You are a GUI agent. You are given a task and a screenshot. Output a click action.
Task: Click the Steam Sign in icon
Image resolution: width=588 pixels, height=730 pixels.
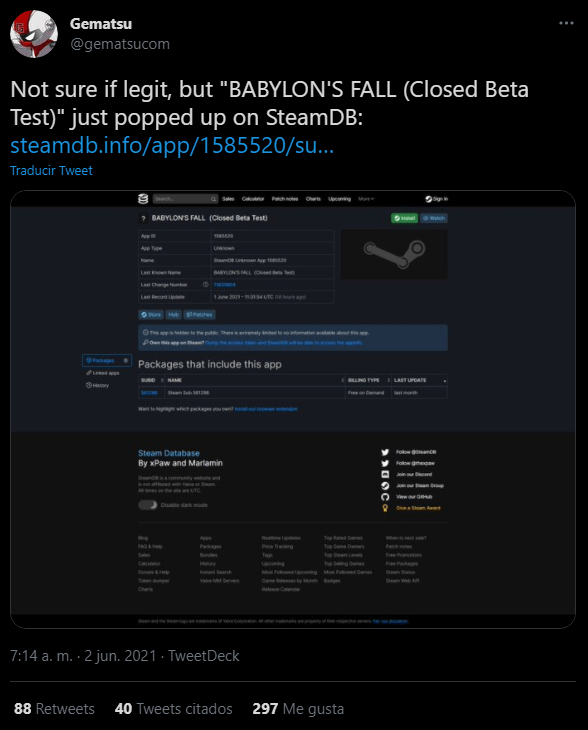(429, 199)
